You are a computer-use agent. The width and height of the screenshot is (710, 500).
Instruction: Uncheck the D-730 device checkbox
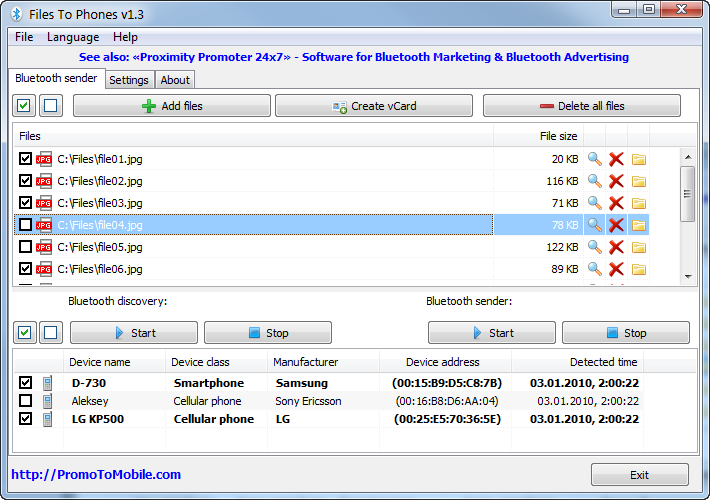pos(25,383)
